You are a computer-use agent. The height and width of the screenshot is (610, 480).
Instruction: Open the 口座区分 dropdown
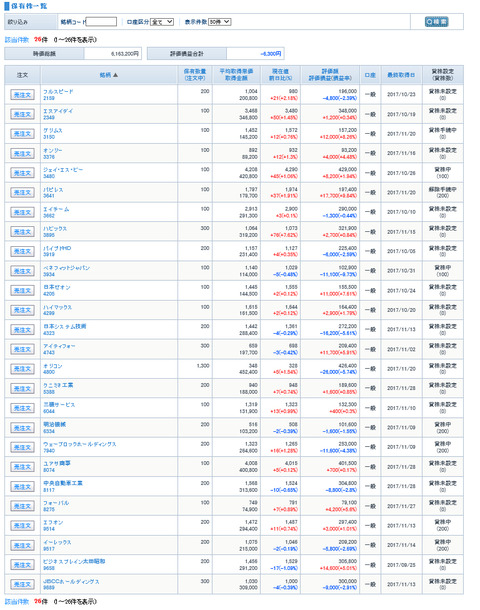tap(162, 22)
